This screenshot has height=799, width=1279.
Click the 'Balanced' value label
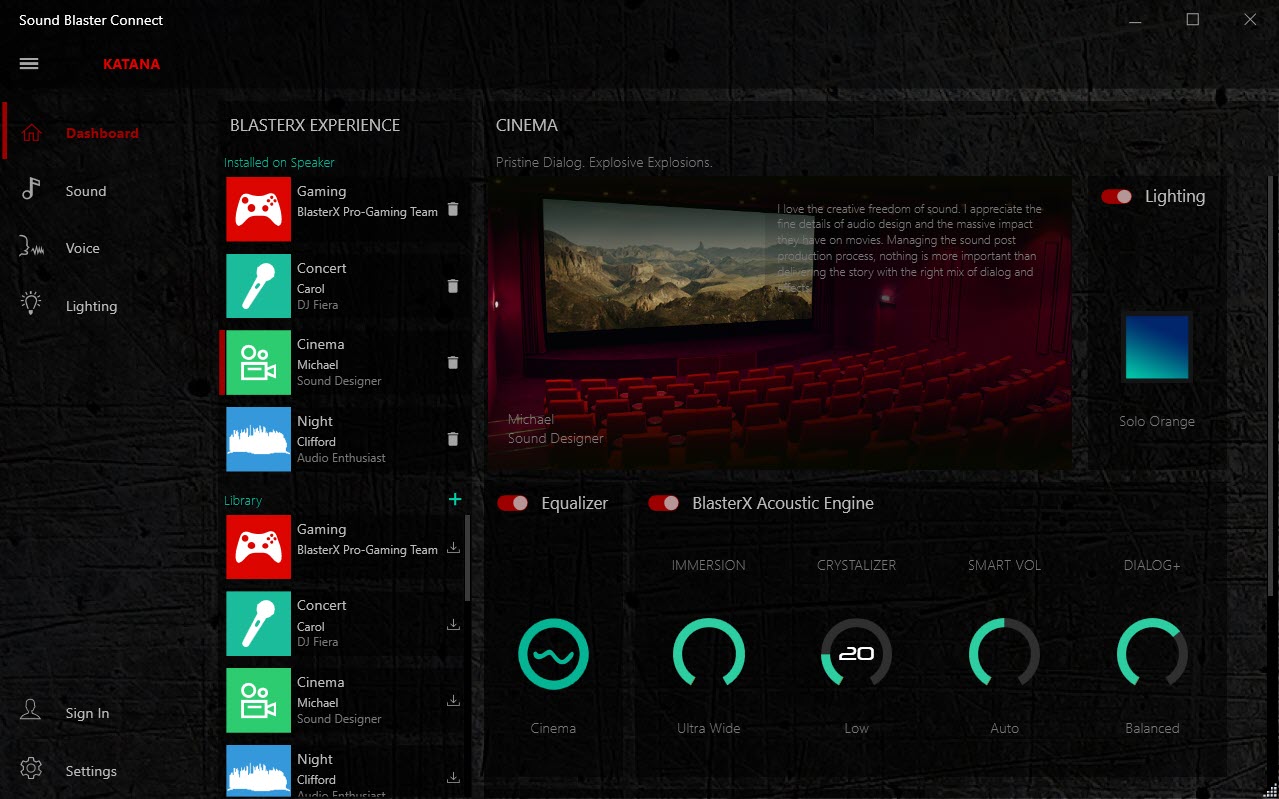pos(1153,728)
